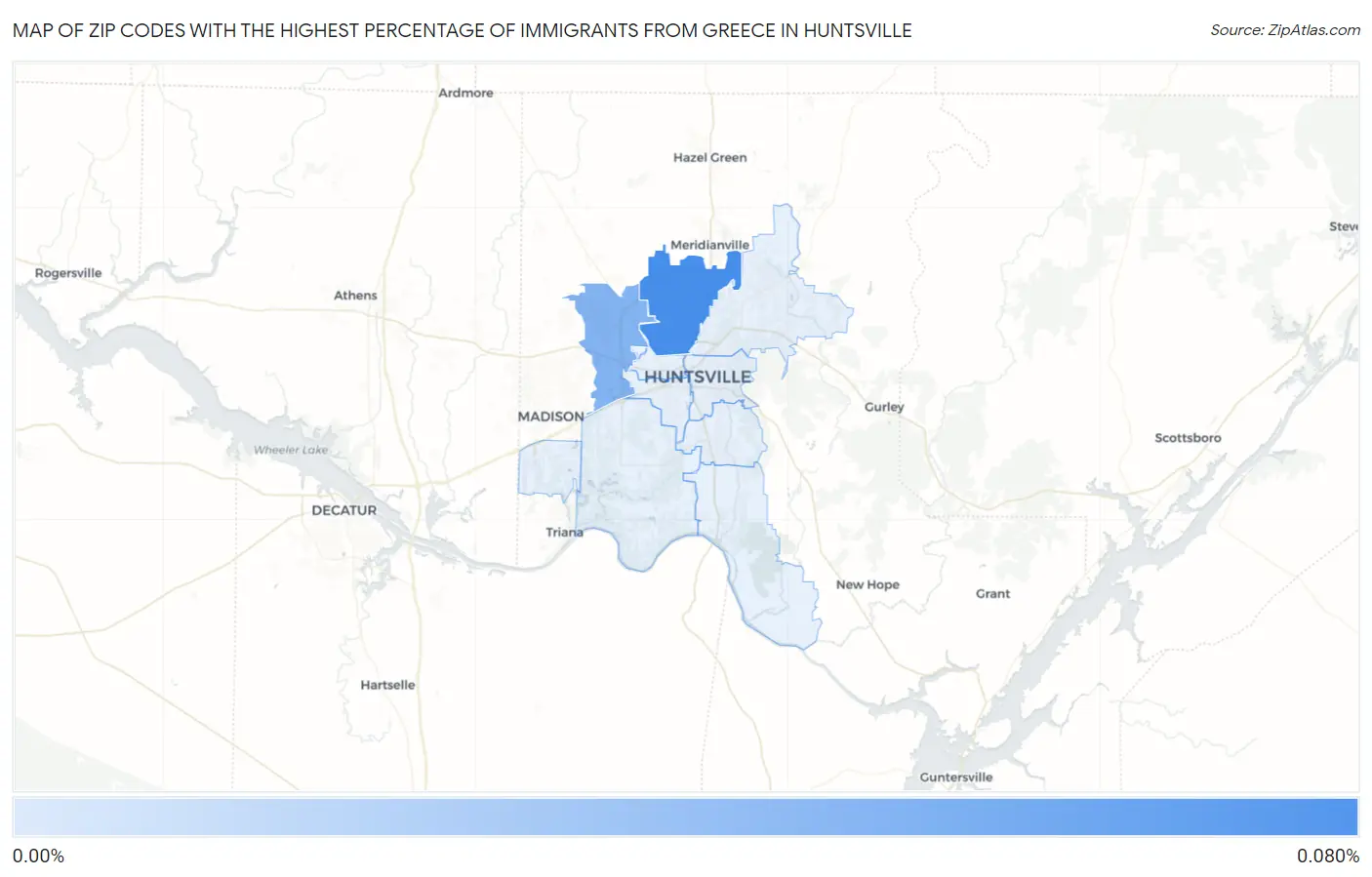Click the light blue zip region west of Triana

click(x=548, y=469)
